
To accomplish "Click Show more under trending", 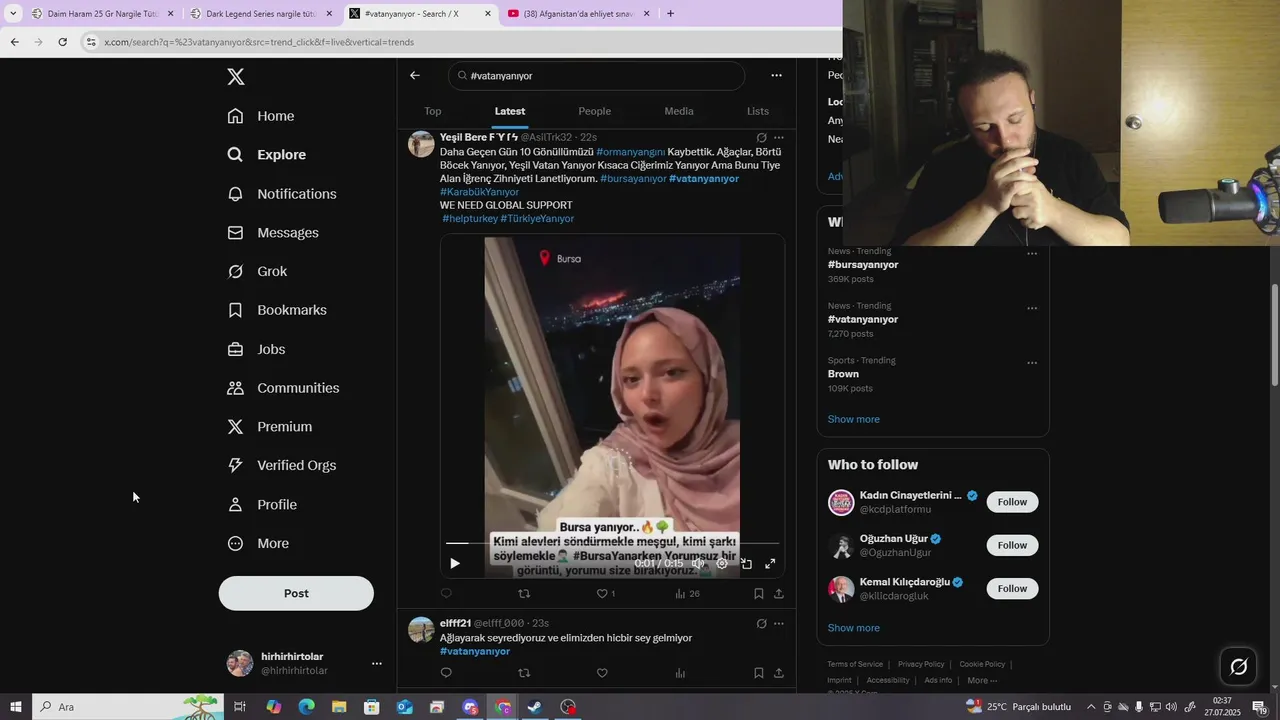I will 854,420.
